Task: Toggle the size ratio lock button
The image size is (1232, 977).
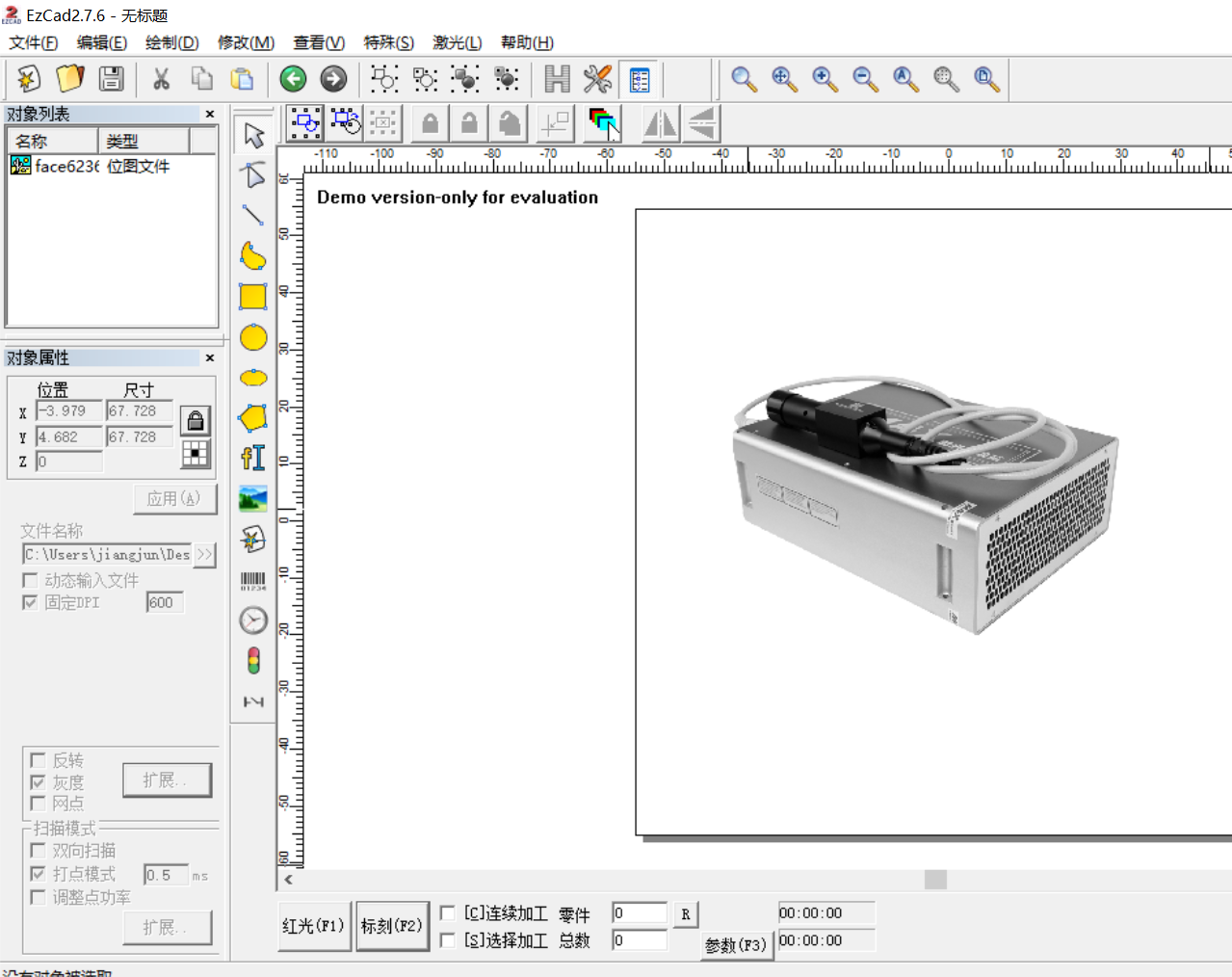Action: [196, 421]
